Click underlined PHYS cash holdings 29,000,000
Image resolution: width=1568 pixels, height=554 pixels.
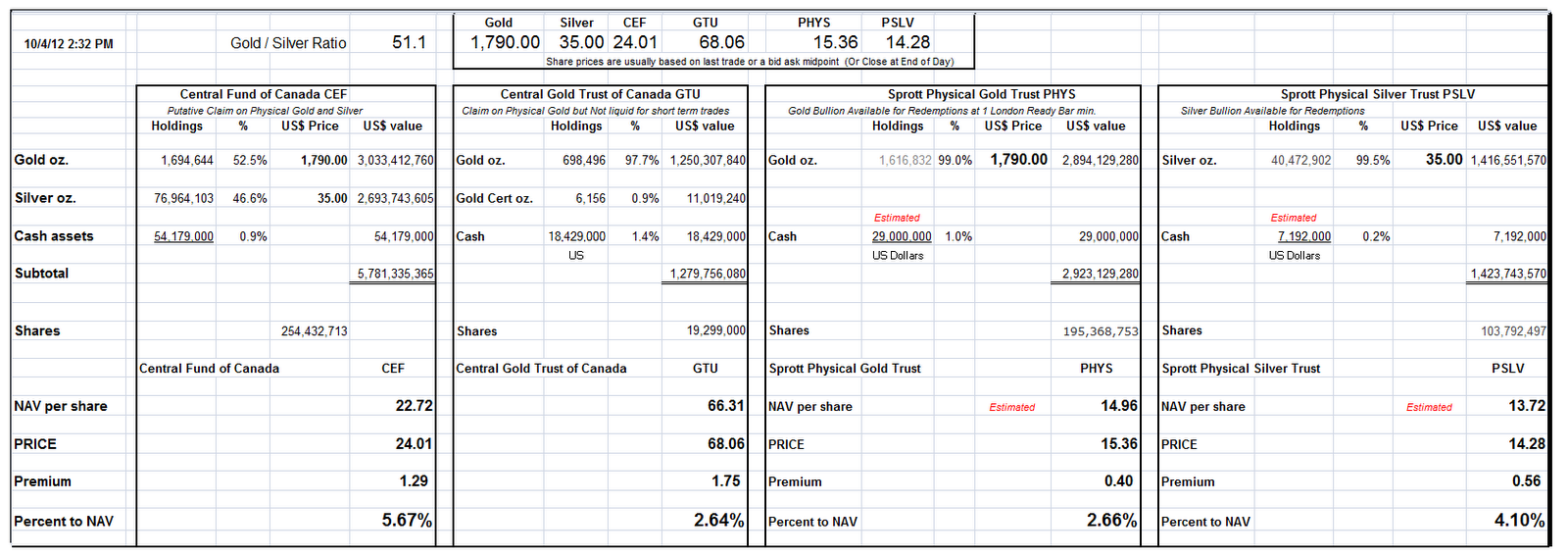[x=902, y=236]
